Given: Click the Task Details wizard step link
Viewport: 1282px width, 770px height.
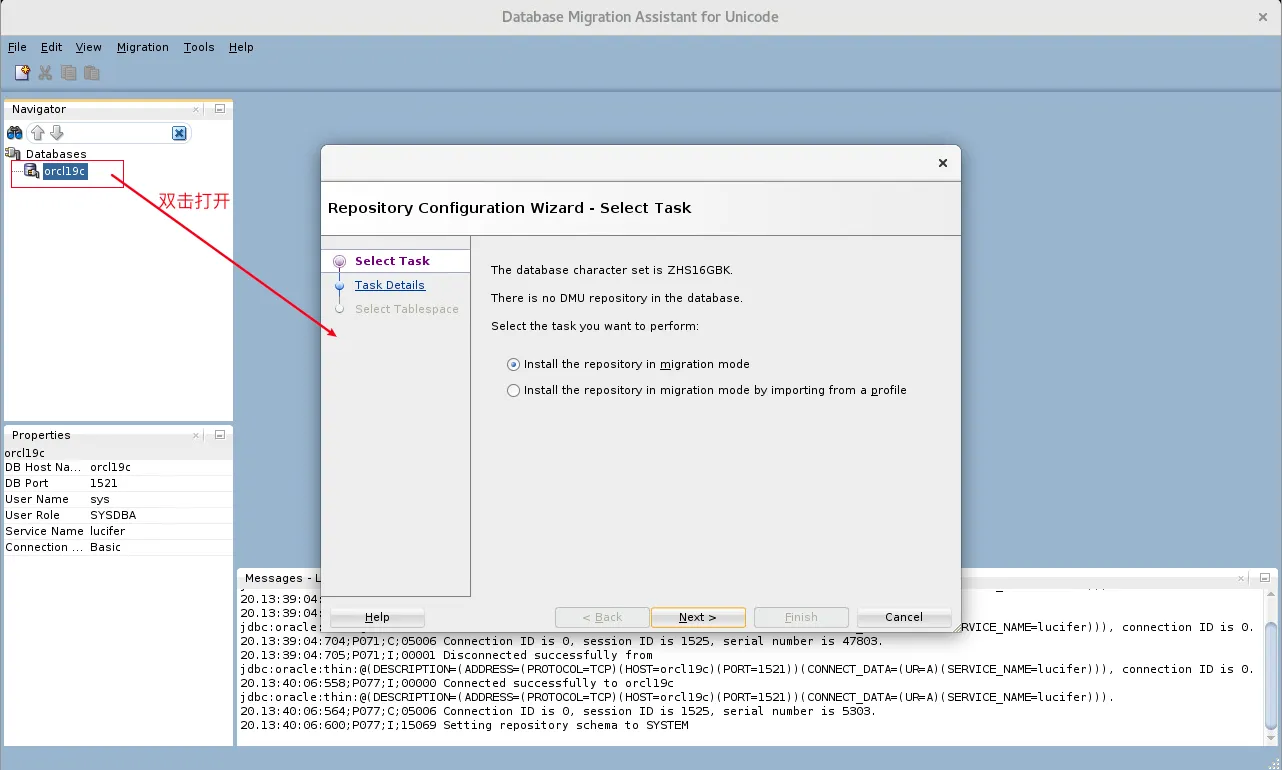Looking at the screenshot, I should 389,285.
